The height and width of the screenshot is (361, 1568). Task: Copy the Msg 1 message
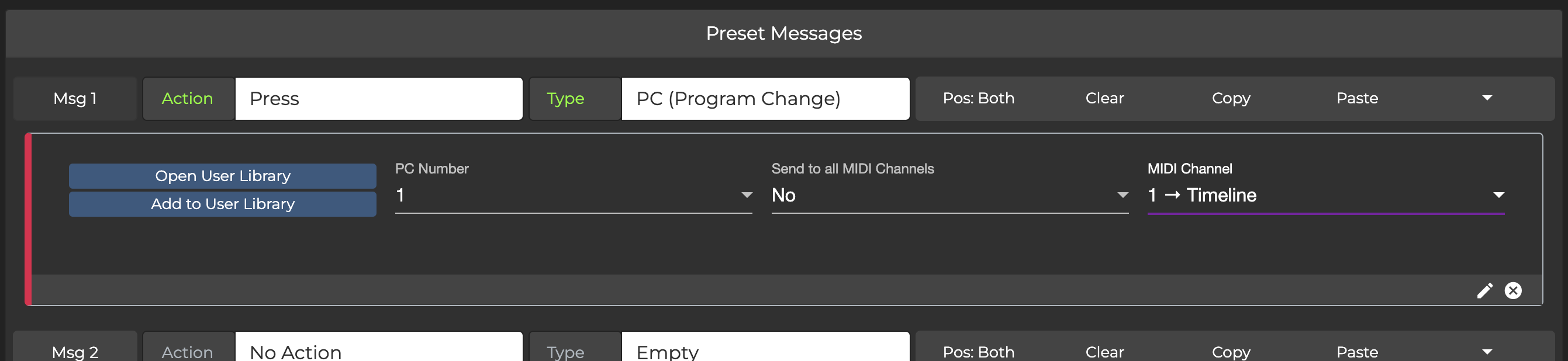click(x=1231, y=99)
